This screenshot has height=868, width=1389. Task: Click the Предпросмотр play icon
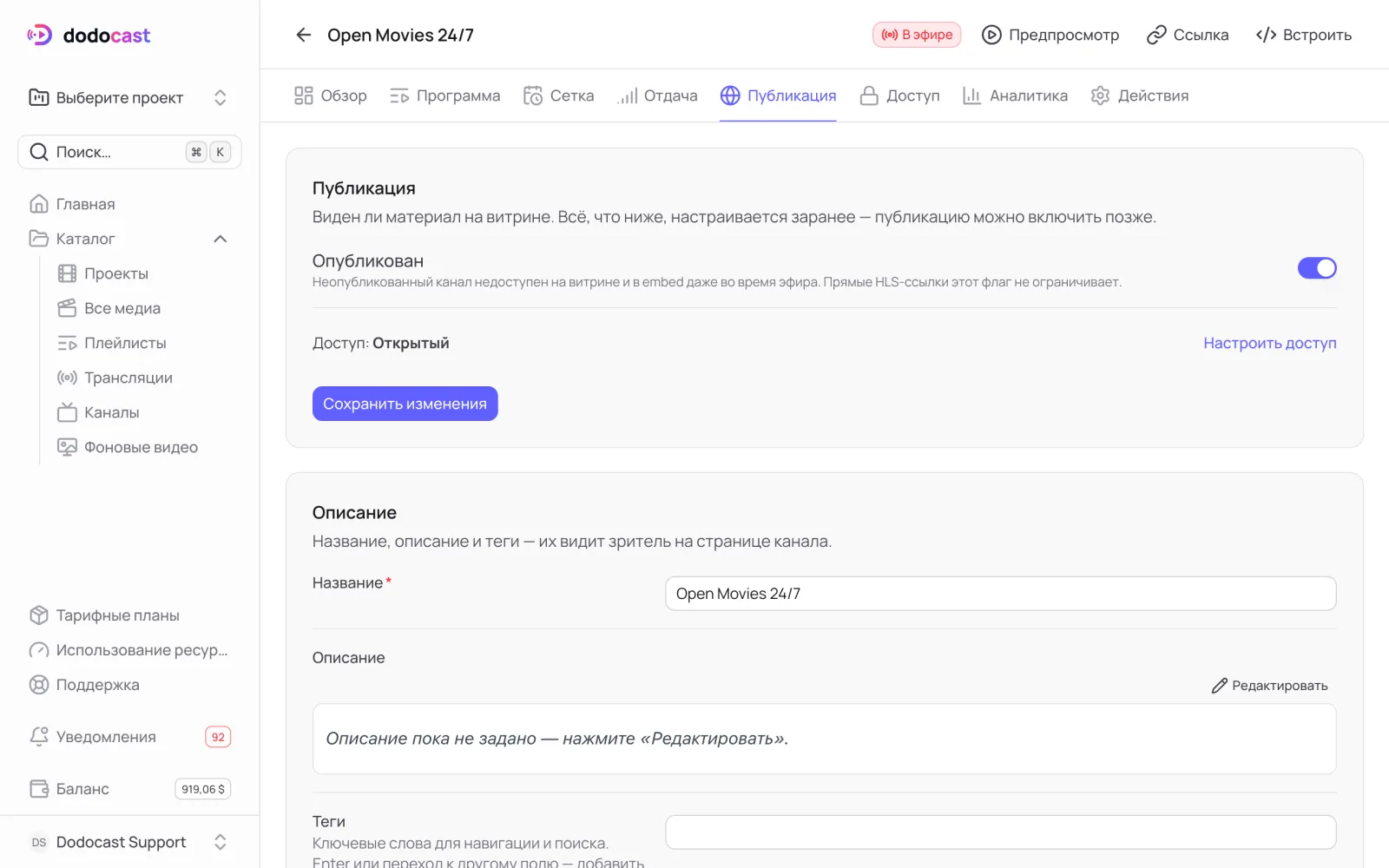991,35
